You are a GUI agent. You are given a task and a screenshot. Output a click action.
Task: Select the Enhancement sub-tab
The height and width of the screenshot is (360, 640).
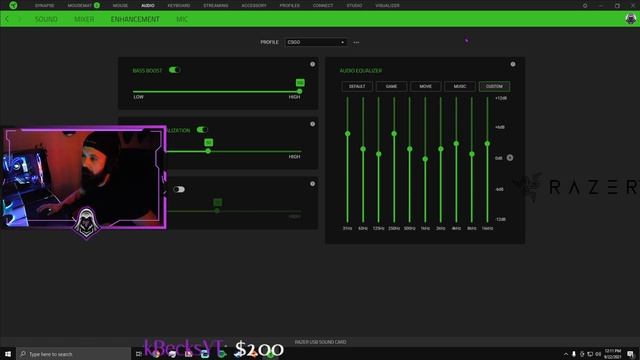(135, 19)
